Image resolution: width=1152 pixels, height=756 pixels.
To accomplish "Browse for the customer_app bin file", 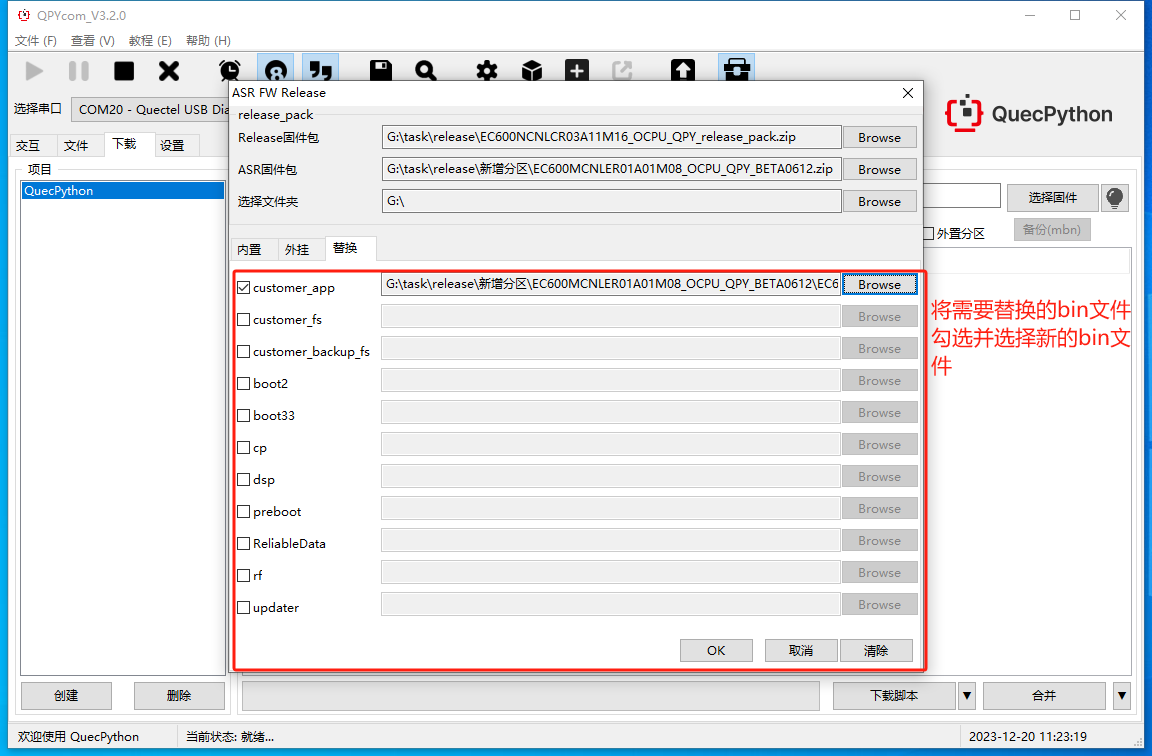I will (879, 284).
